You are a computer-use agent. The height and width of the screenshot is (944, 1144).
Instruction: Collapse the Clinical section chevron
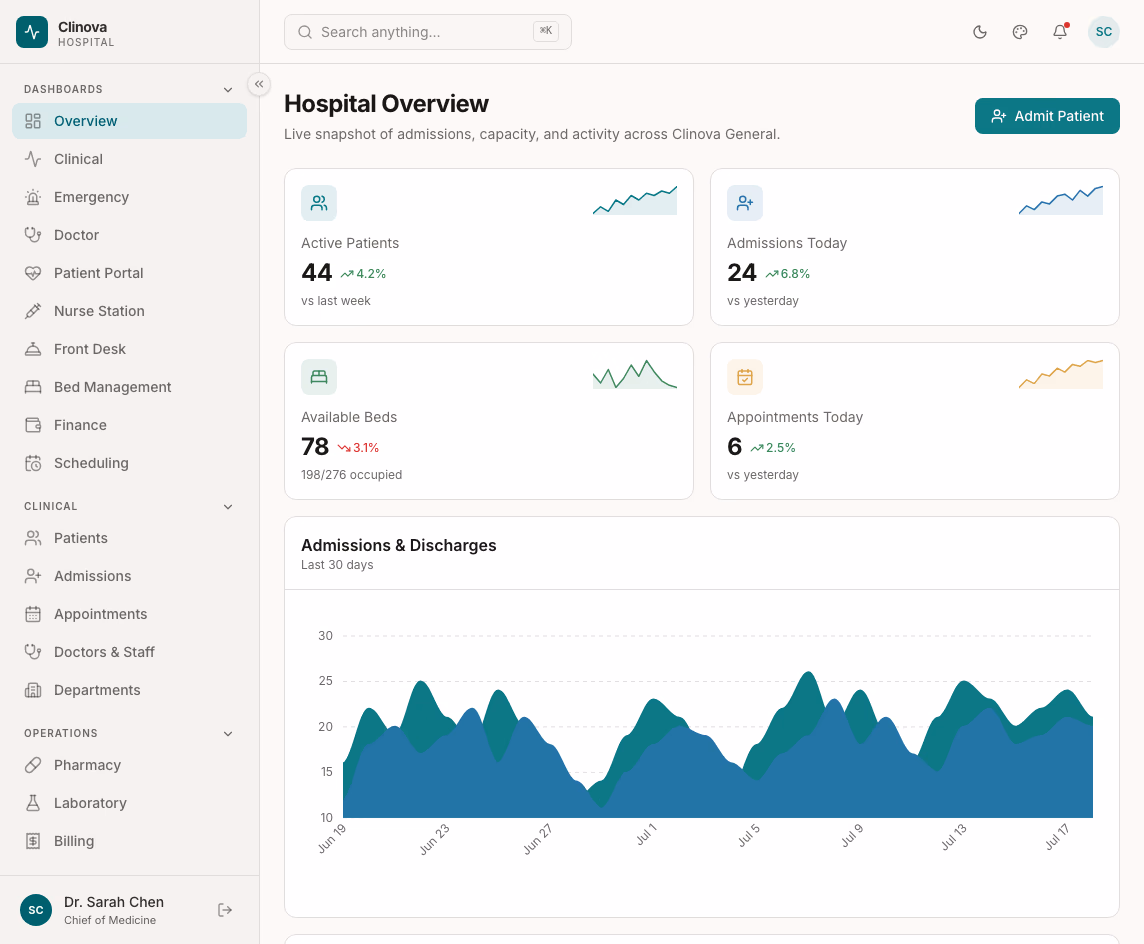228,507
